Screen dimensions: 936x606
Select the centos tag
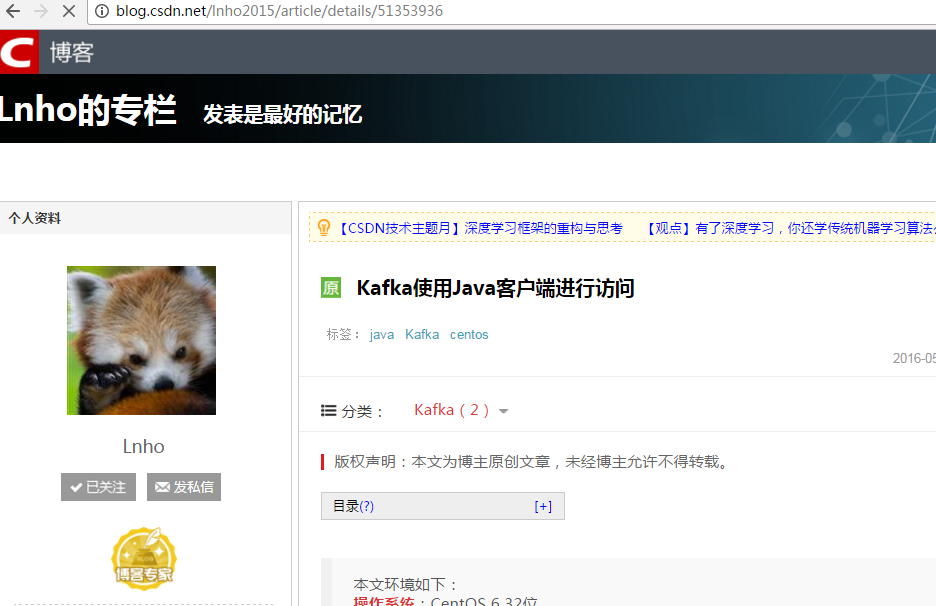click(x=469, y=334)
